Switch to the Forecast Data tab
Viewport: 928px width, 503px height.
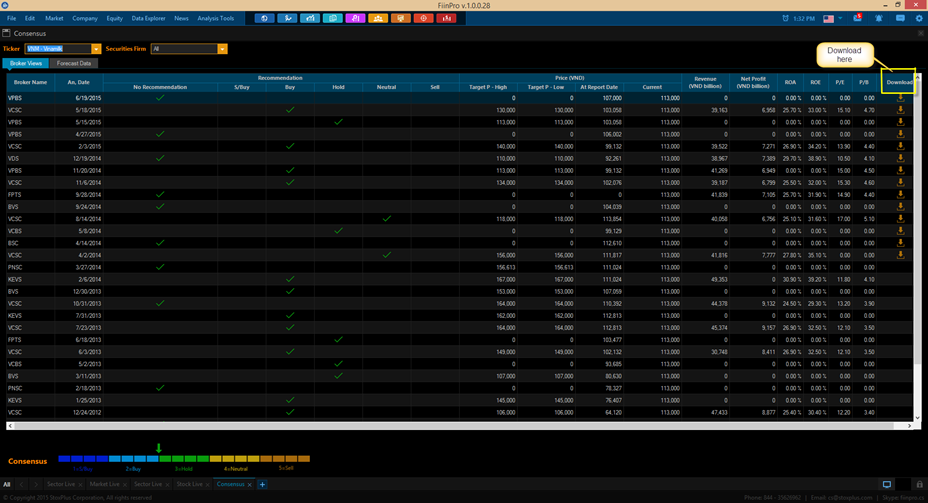click(x=74, y=63)
